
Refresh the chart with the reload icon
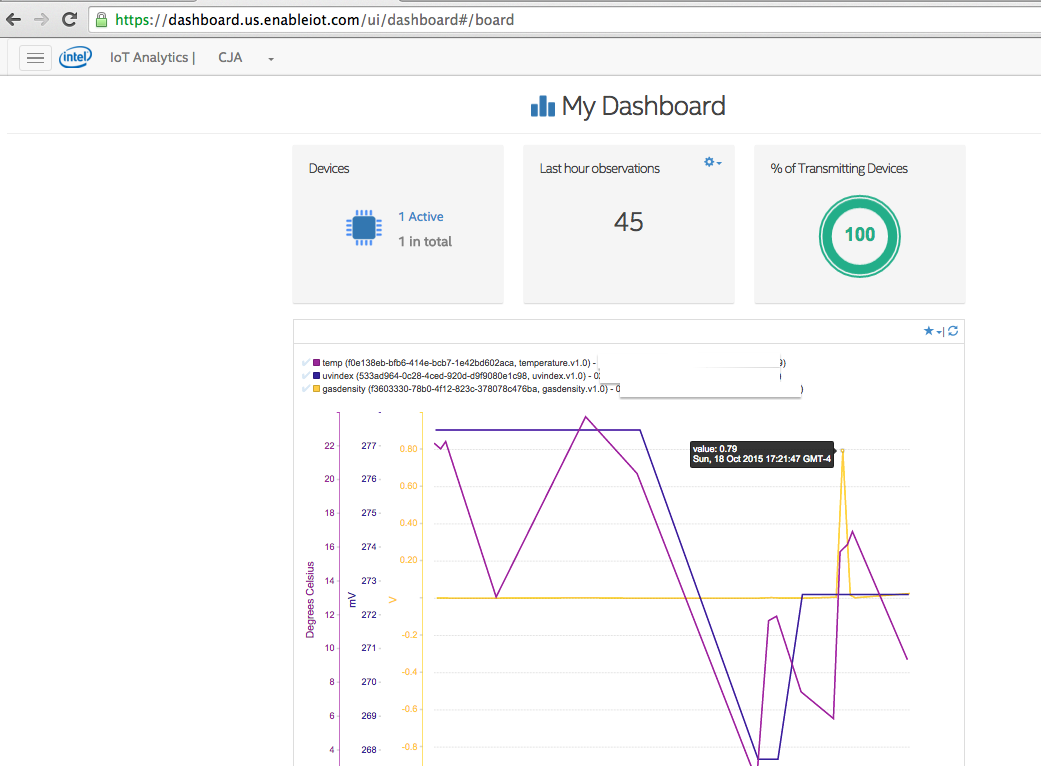tap(953, 331)
